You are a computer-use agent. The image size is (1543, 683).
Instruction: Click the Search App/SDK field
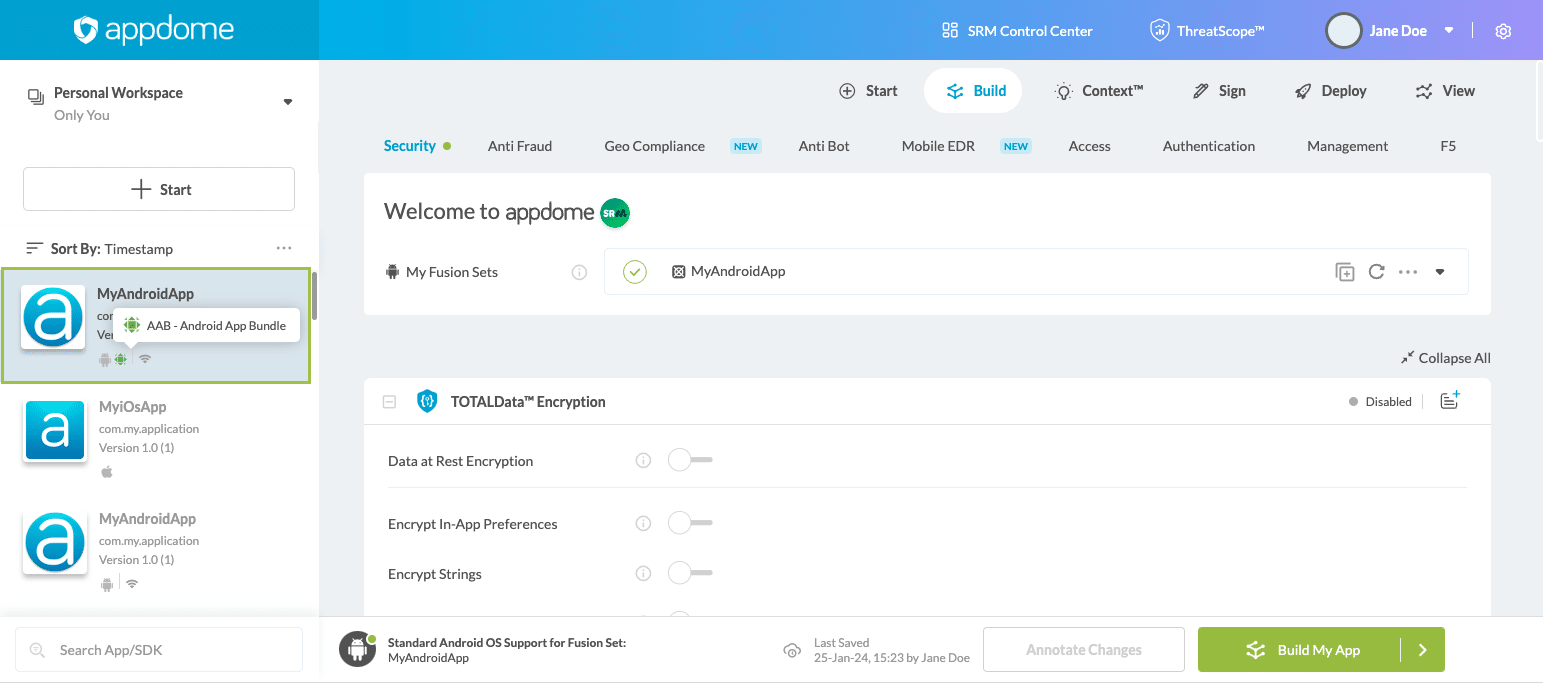point(158,649)
